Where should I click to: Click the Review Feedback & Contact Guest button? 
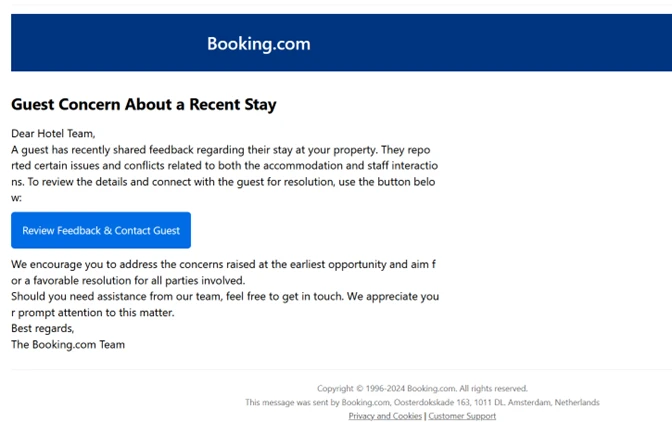click(101, 230)
